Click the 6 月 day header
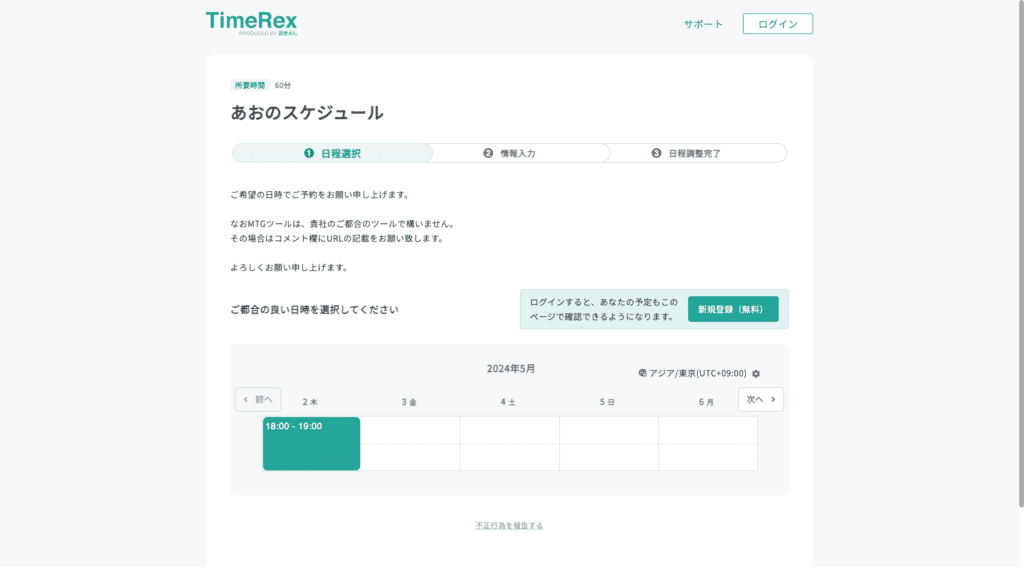This screenshot has height=567, width=1024. 706,402
